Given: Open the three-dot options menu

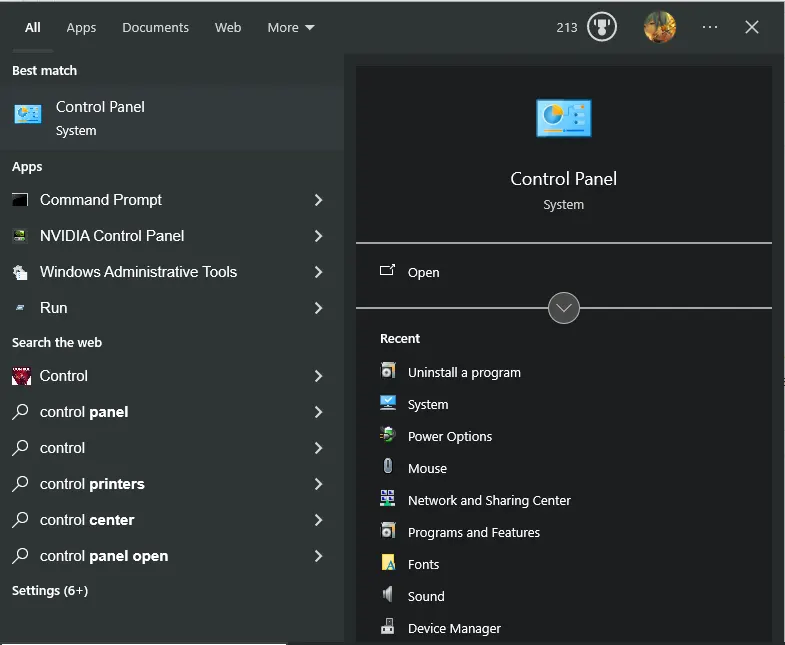Looking at the screenshot, I should point(710,27).
